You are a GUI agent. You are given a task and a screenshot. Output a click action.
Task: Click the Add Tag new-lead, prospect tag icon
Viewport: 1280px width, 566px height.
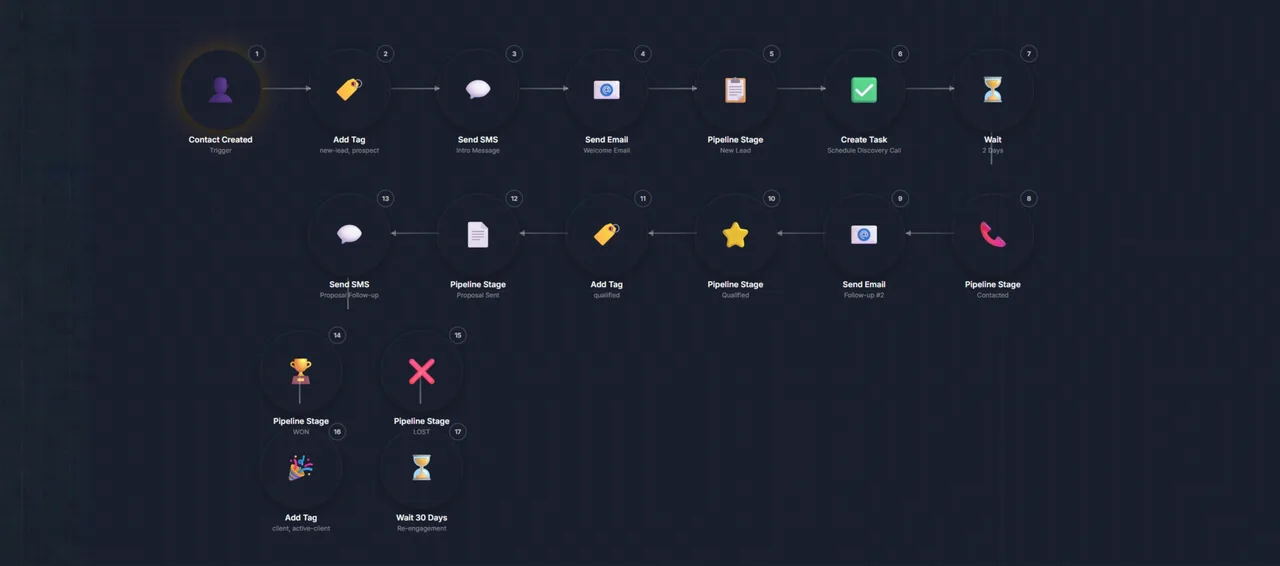coord(349,90)
